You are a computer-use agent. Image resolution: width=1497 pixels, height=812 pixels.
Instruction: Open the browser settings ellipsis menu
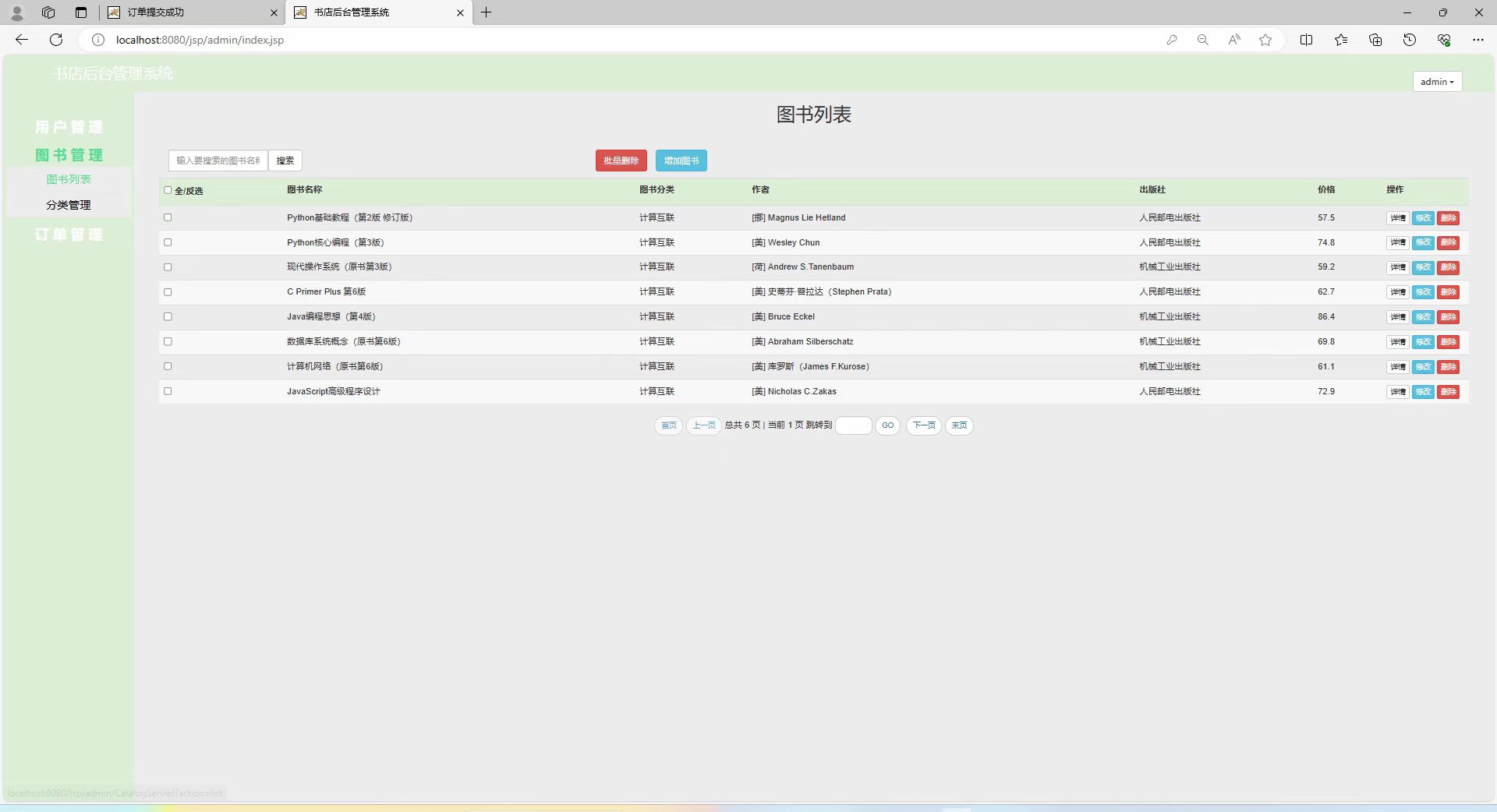[x=1478, y=40]
